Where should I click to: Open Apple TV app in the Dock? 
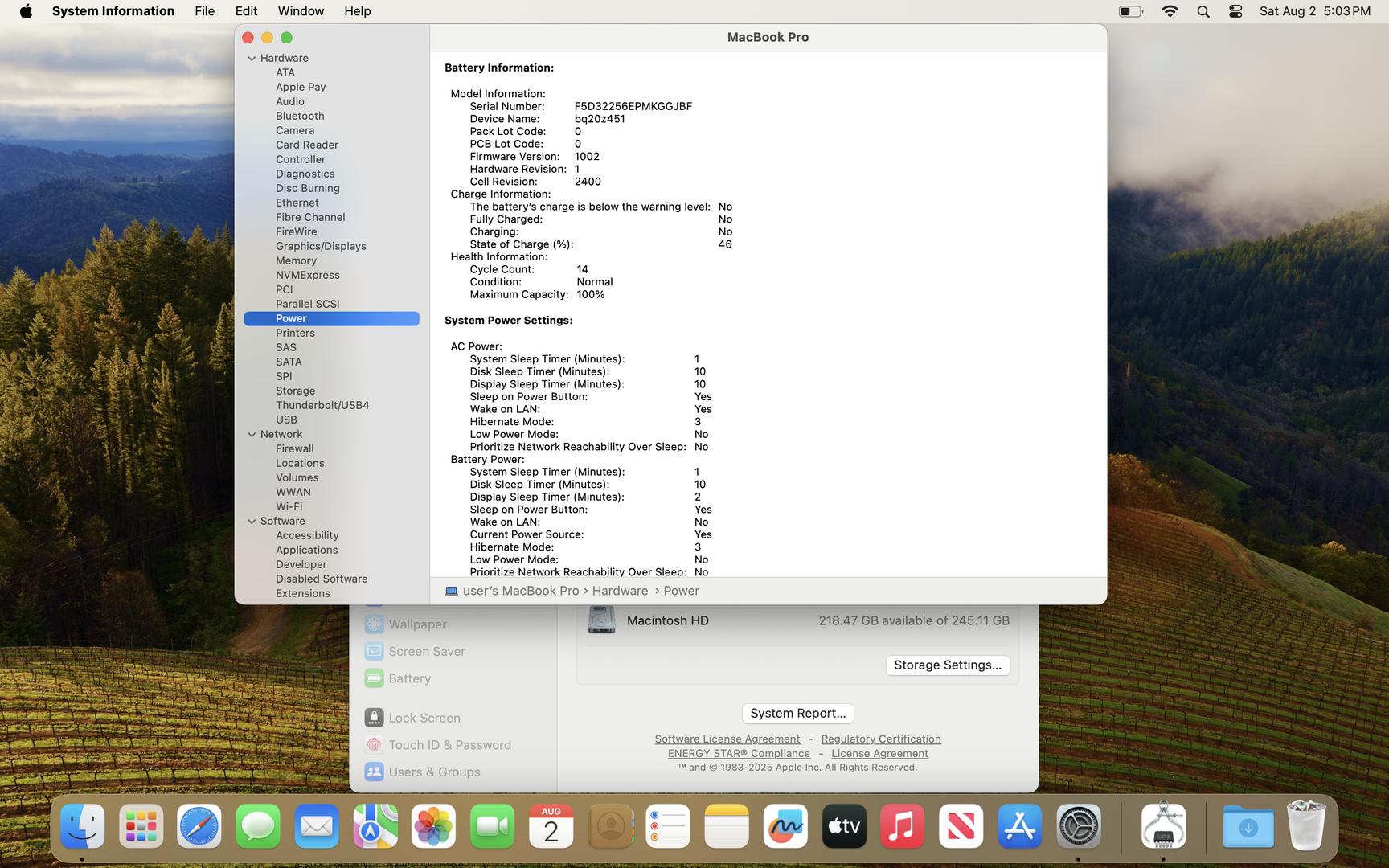(844, 826)
